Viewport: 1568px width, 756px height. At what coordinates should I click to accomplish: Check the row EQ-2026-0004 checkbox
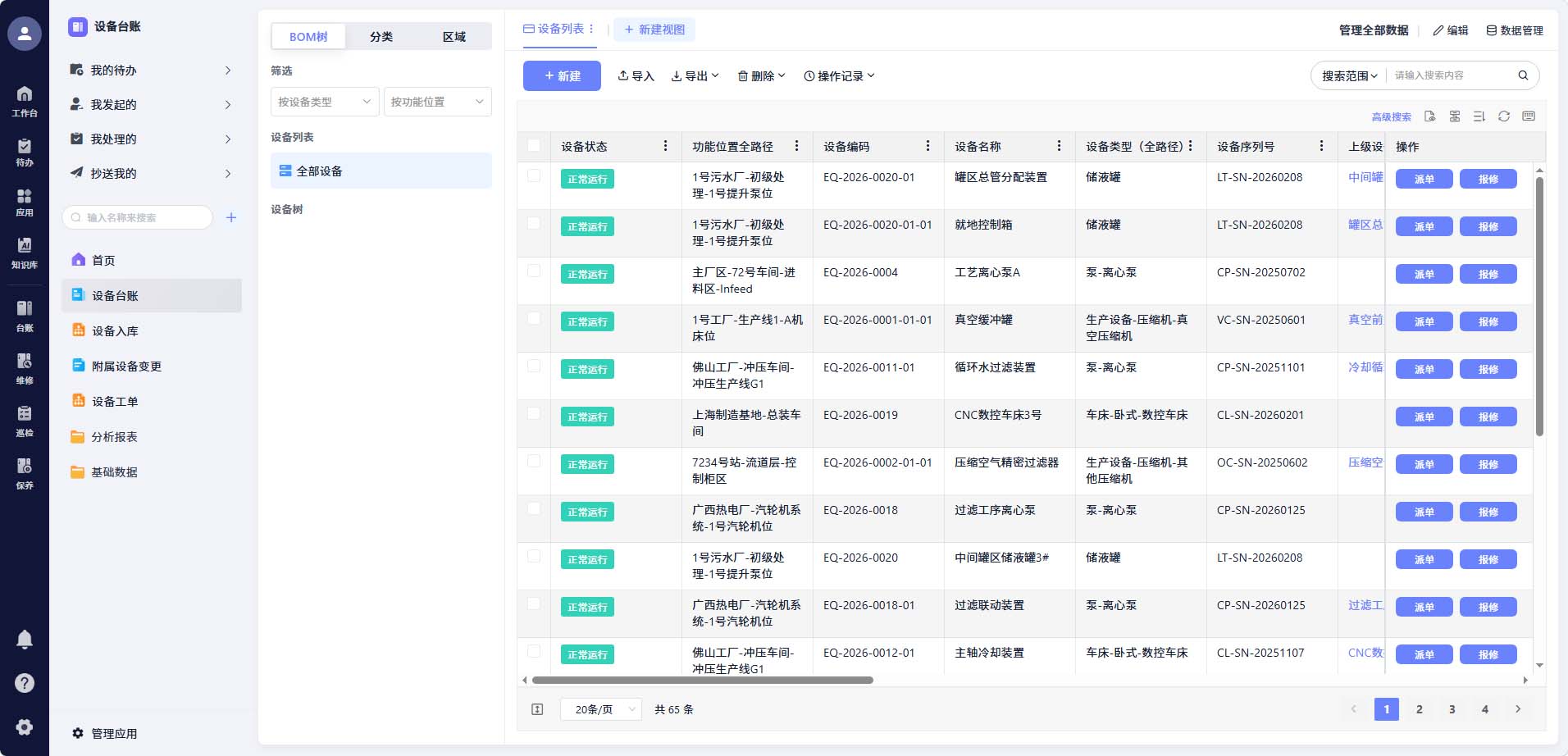534,271
